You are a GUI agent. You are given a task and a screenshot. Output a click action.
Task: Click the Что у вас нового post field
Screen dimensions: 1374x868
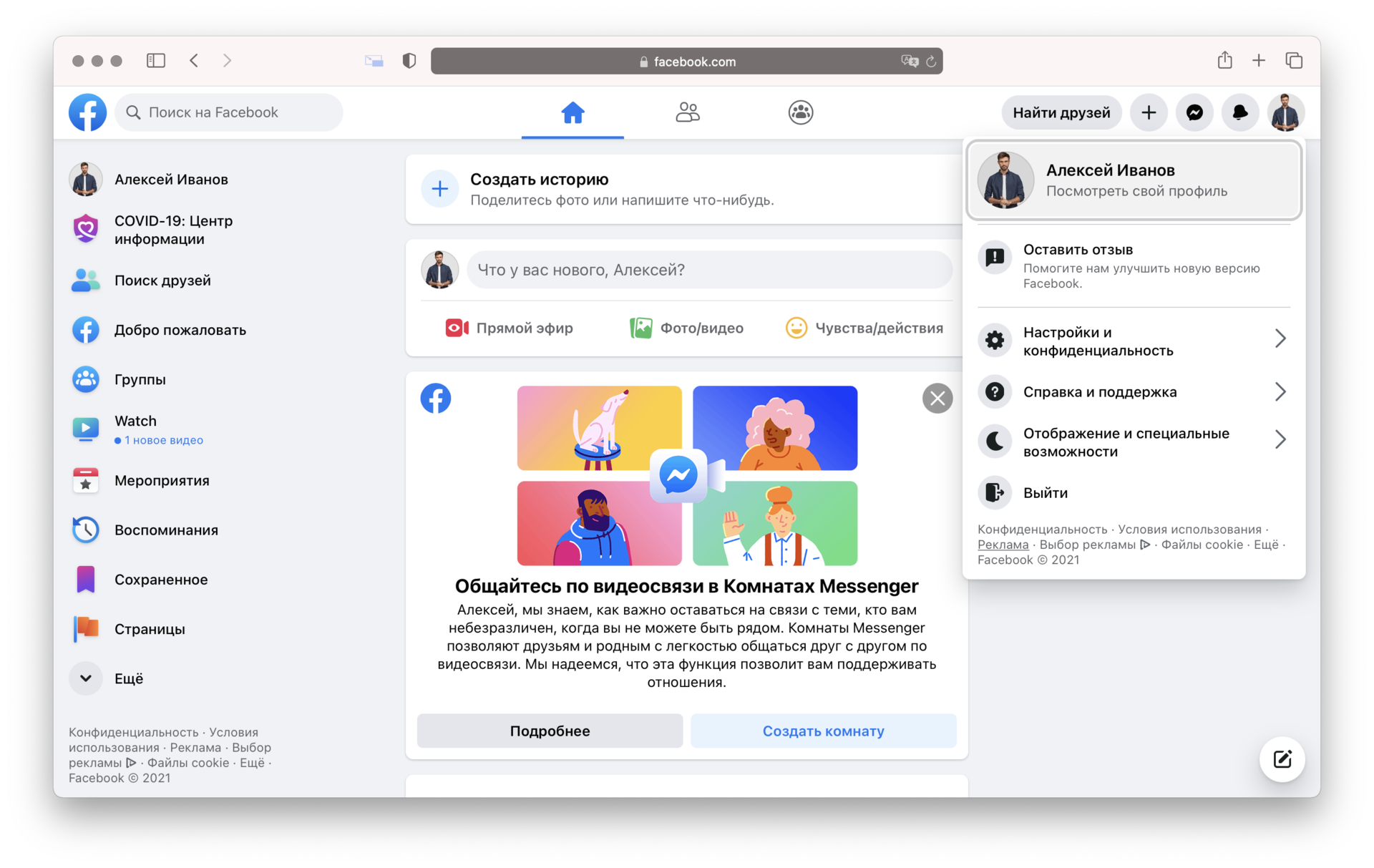[x=709, y=270]
